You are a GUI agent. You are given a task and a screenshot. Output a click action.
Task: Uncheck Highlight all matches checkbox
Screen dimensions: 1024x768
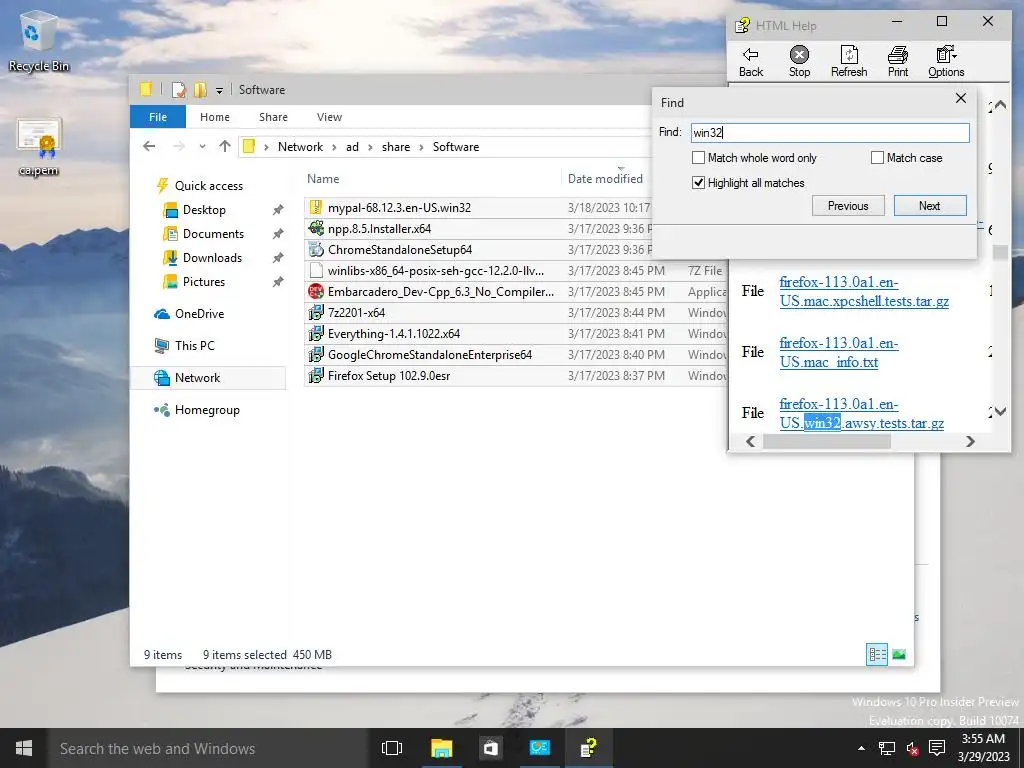698,183
